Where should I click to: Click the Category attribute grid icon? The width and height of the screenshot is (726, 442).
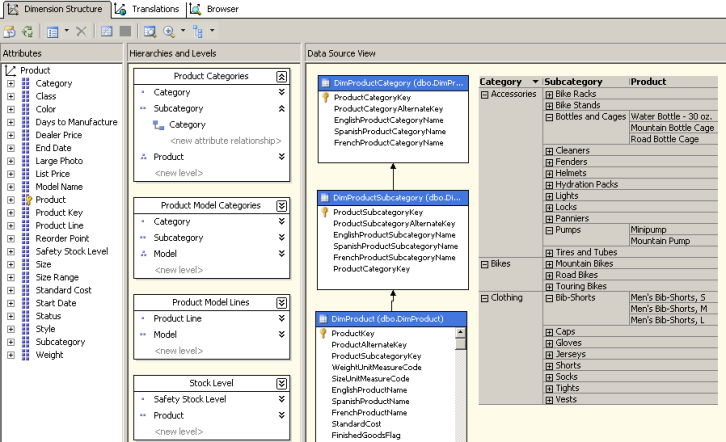point(25,83)
